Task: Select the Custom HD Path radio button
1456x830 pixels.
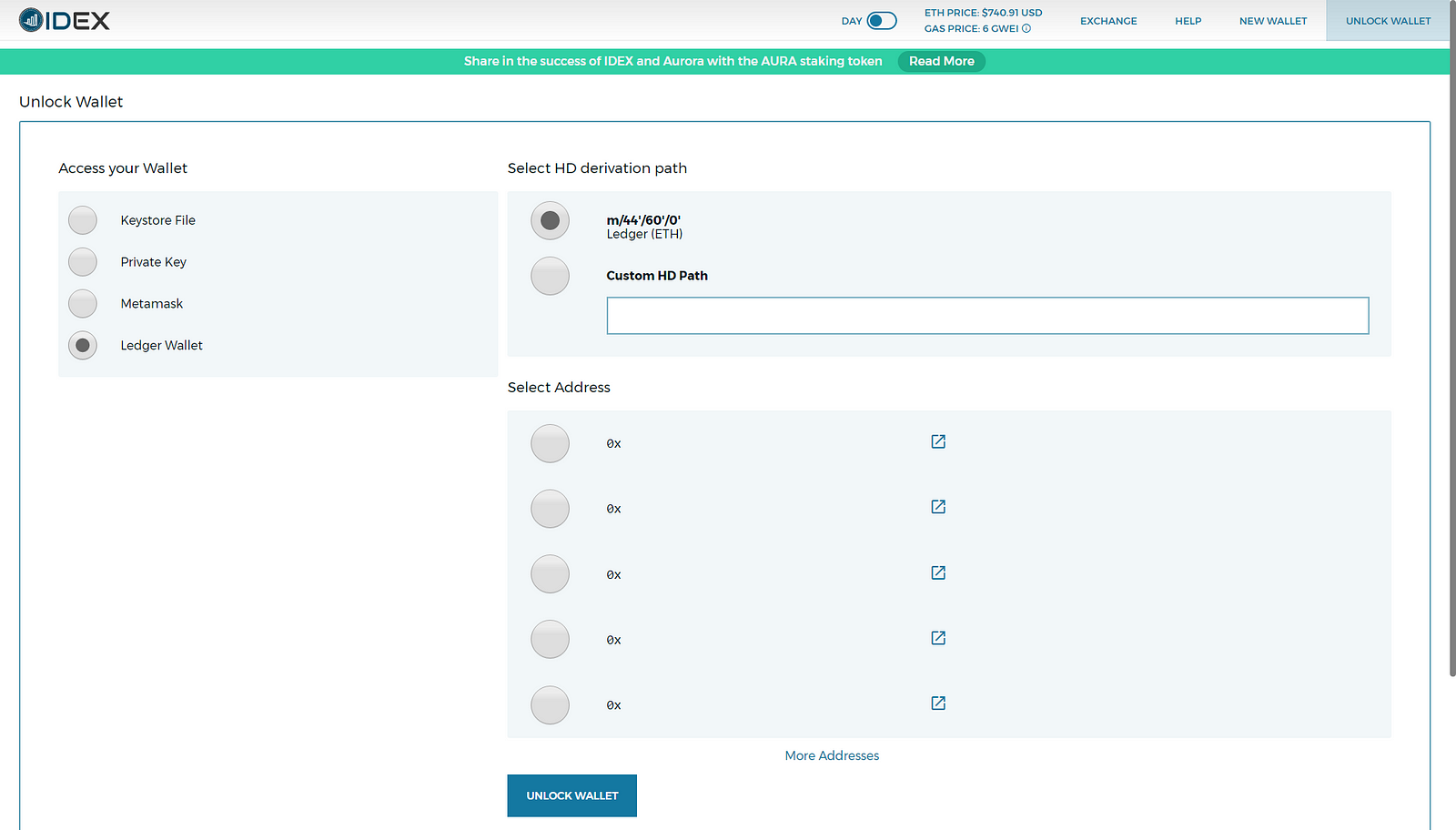Action: [551, 276]
